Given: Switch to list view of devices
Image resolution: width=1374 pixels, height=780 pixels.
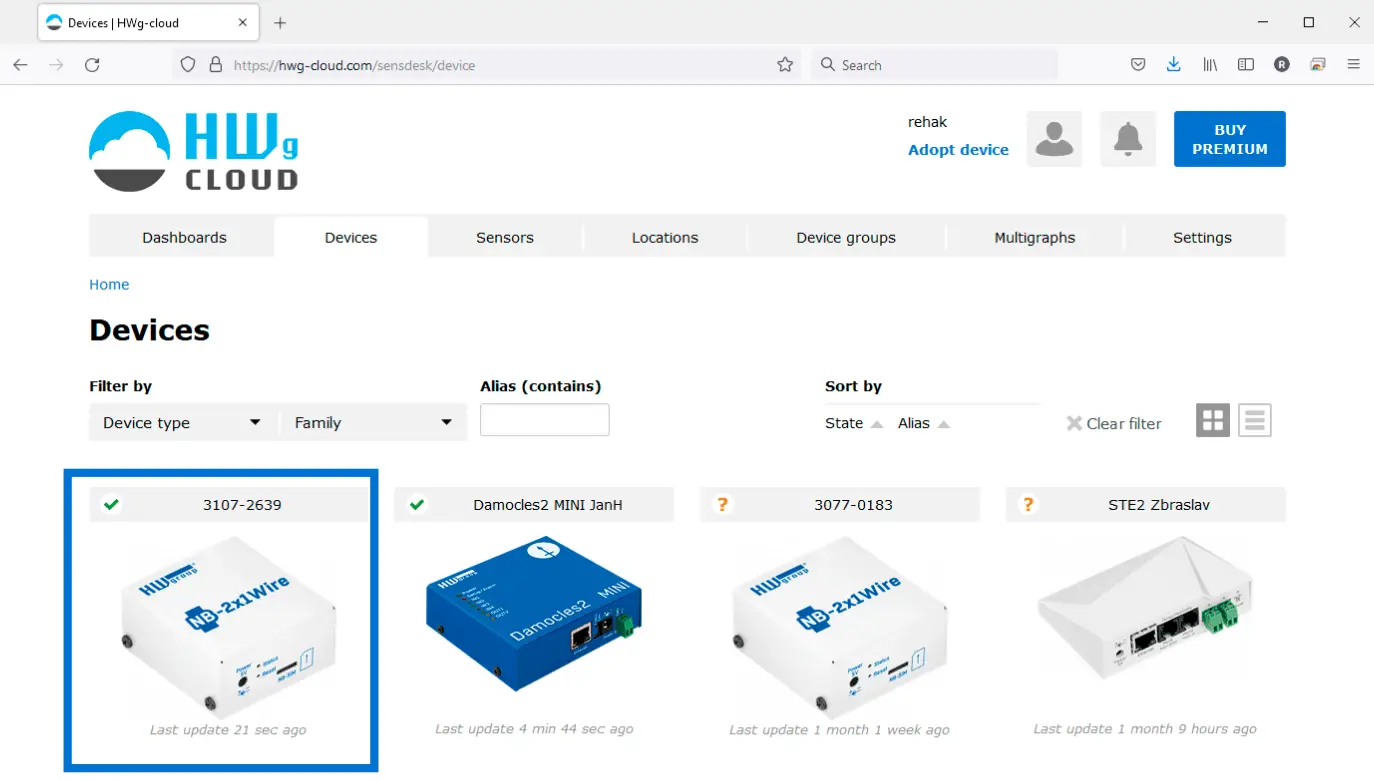Looking at the screenshot, I should click(1255, 421).
